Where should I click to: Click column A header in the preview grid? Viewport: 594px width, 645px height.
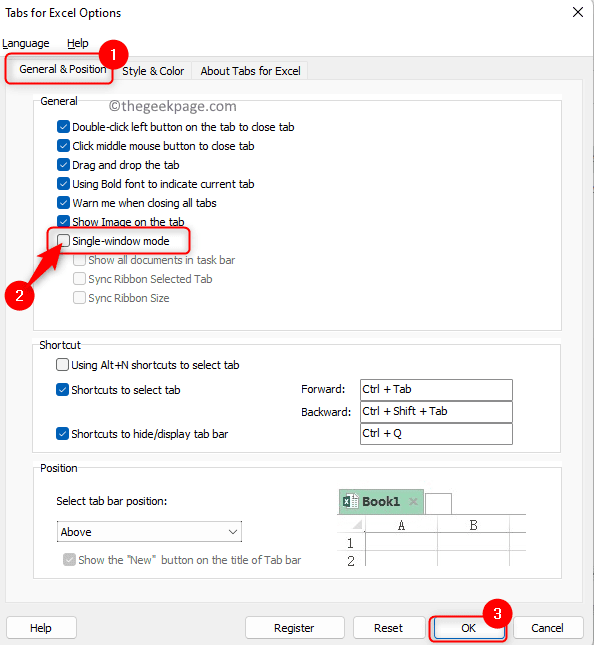click(401, 525)
